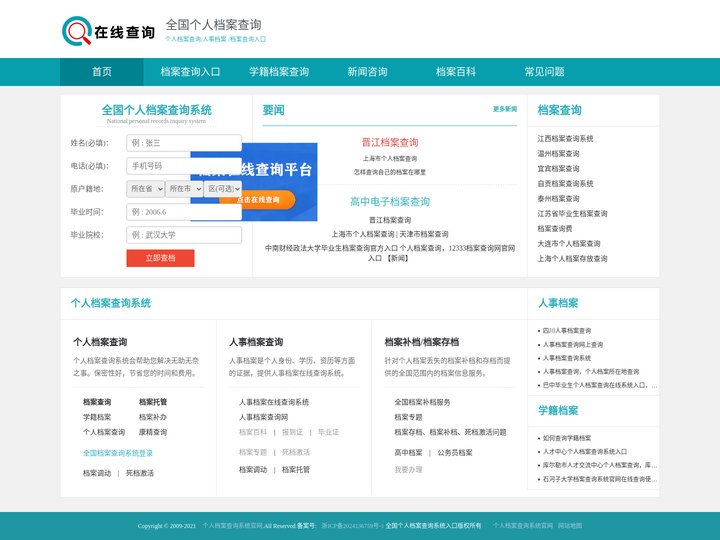The height and width of the screenshot is (540, 720).
Task: Open the 浙ICP备 record number link
Action: [x=352, y=526]
